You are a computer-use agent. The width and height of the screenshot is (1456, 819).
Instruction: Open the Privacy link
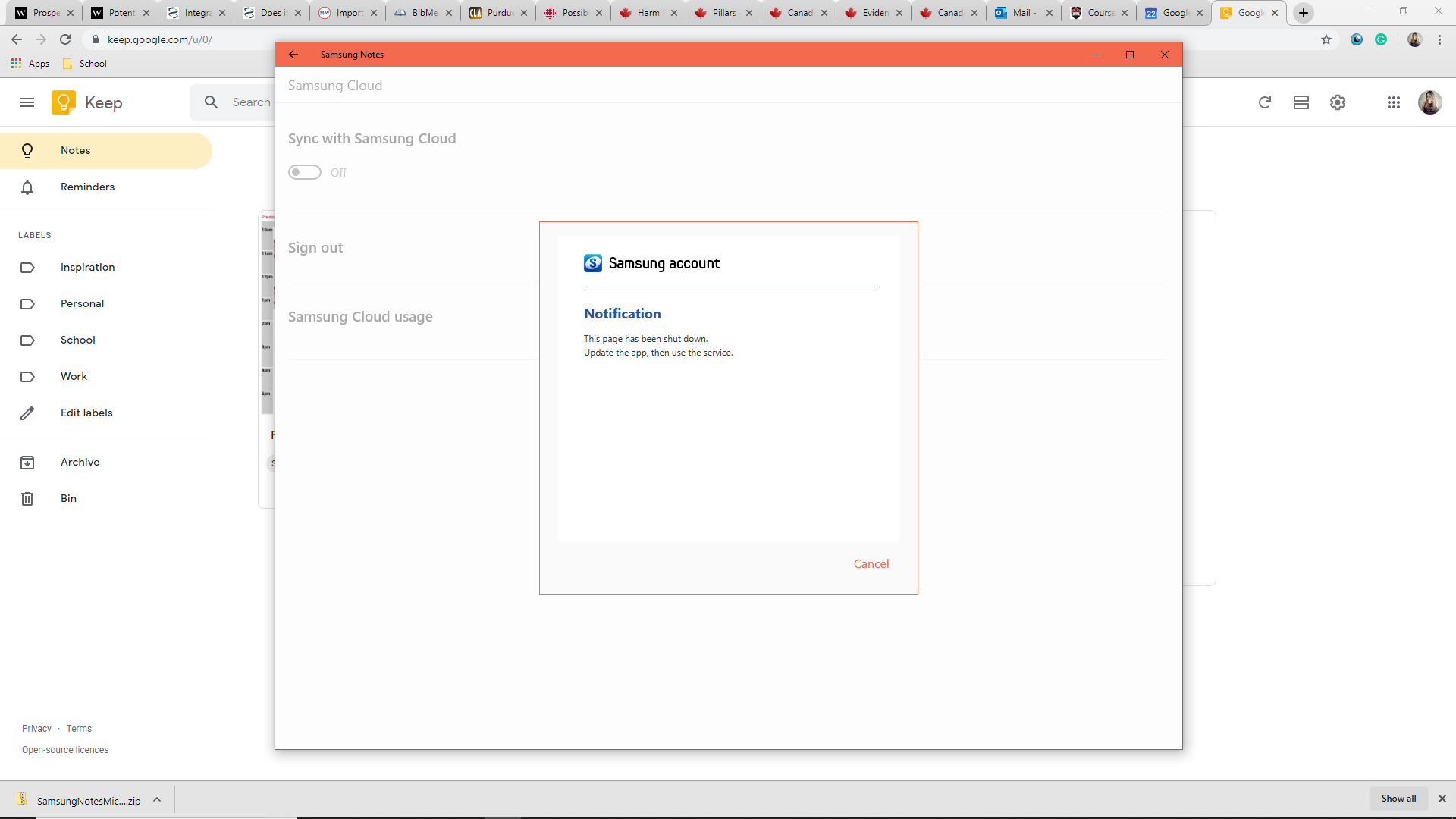coord(36,729)
